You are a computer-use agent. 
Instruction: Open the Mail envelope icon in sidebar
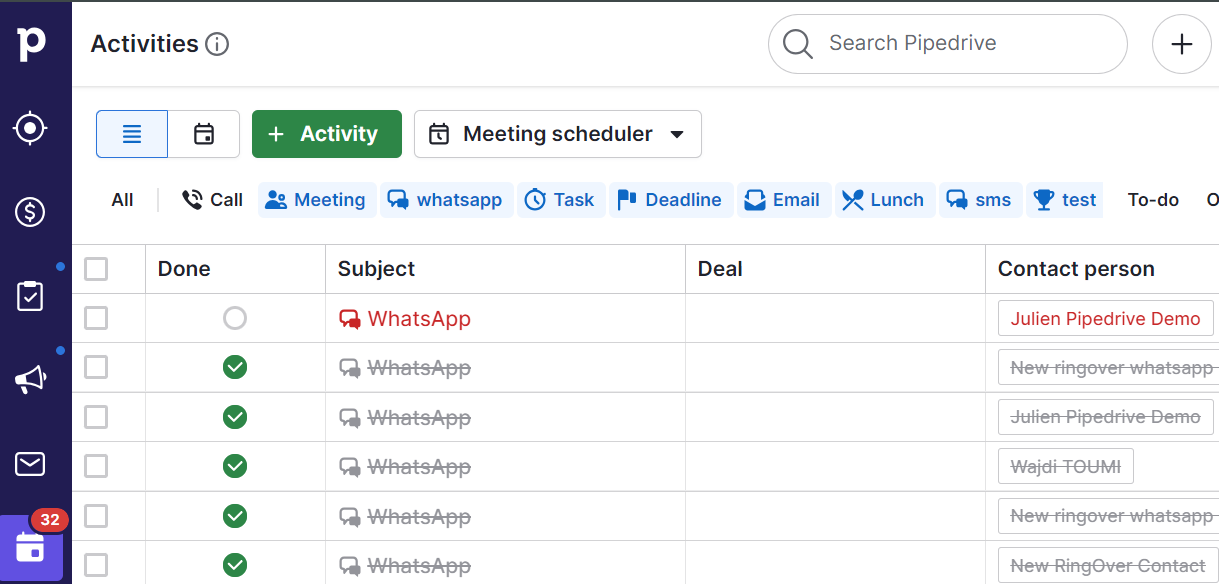tap(31, 464)
